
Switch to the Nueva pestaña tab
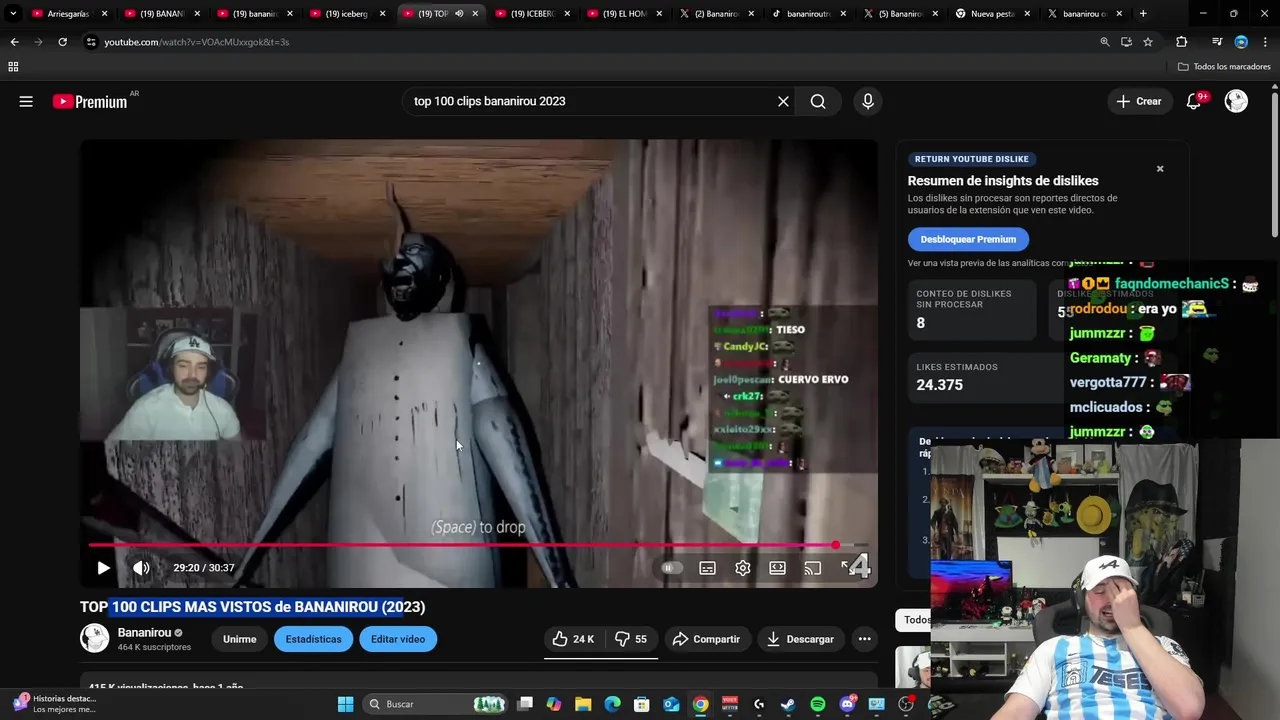993,14
